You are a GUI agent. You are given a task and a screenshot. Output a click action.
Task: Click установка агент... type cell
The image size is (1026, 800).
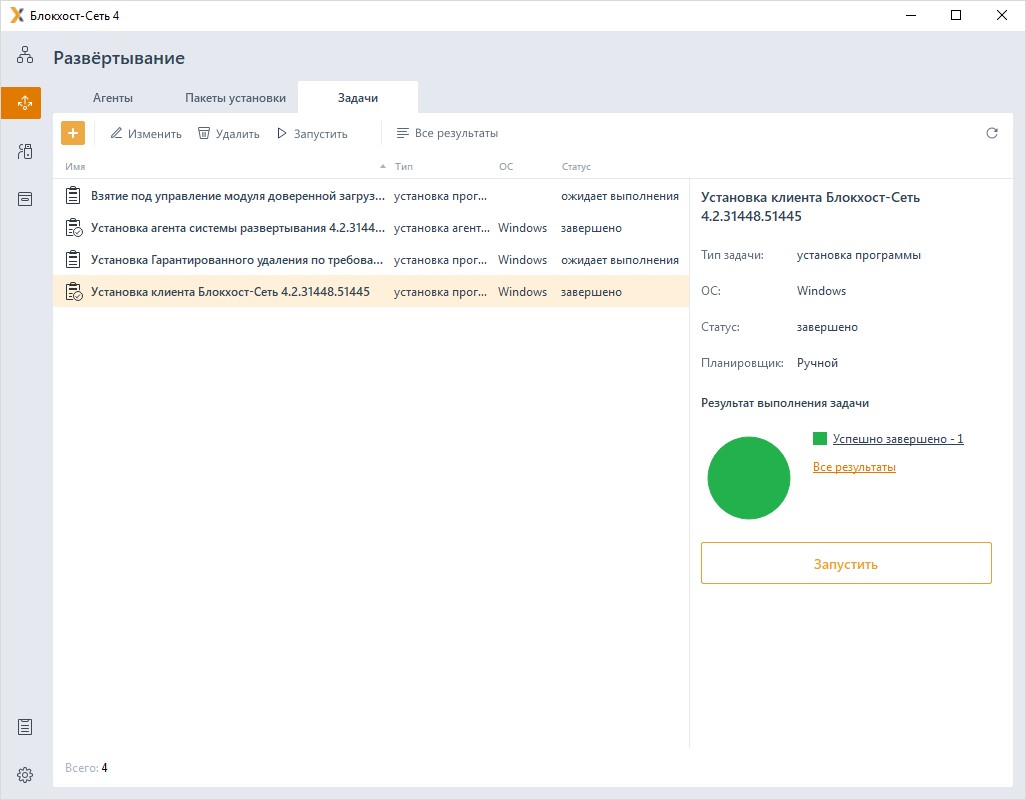[442, 228]
